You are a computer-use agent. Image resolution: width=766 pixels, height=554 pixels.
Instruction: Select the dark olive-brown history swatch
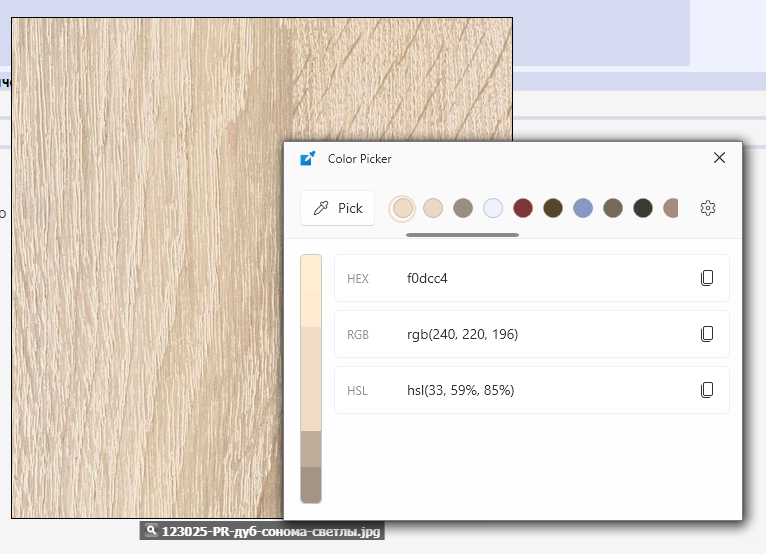coord(553,208)
